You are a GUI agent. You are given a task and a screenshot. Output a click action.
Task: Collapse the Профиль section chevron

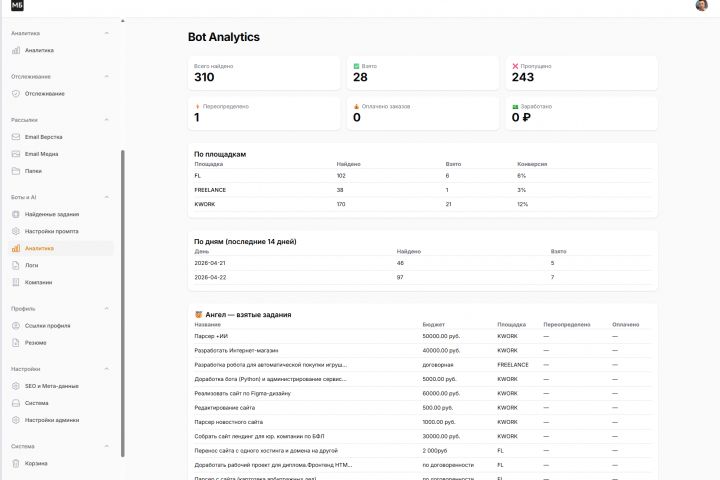click(x=107, y=309)
